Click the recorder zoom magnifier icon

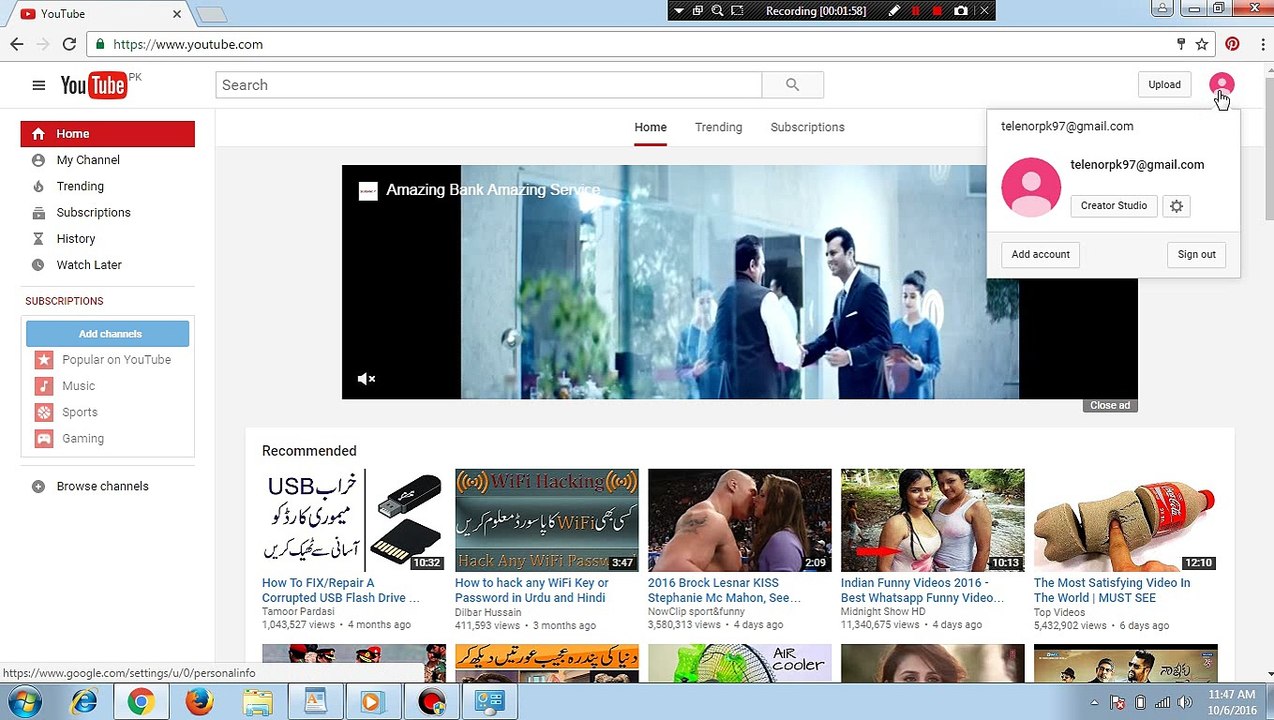[717, 11]
